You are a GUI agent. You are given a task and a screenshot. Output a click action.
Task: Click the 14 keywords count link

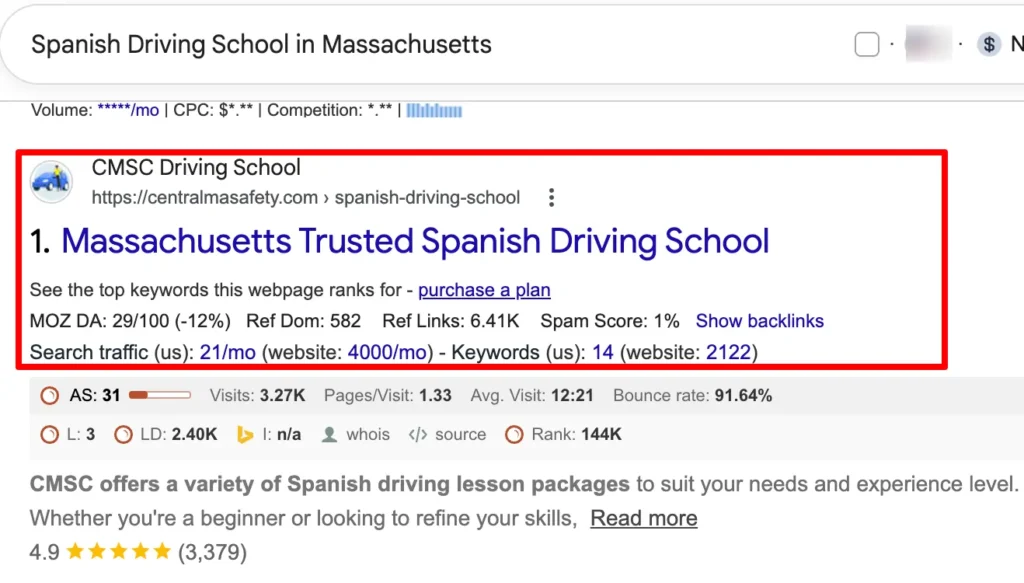603,353
